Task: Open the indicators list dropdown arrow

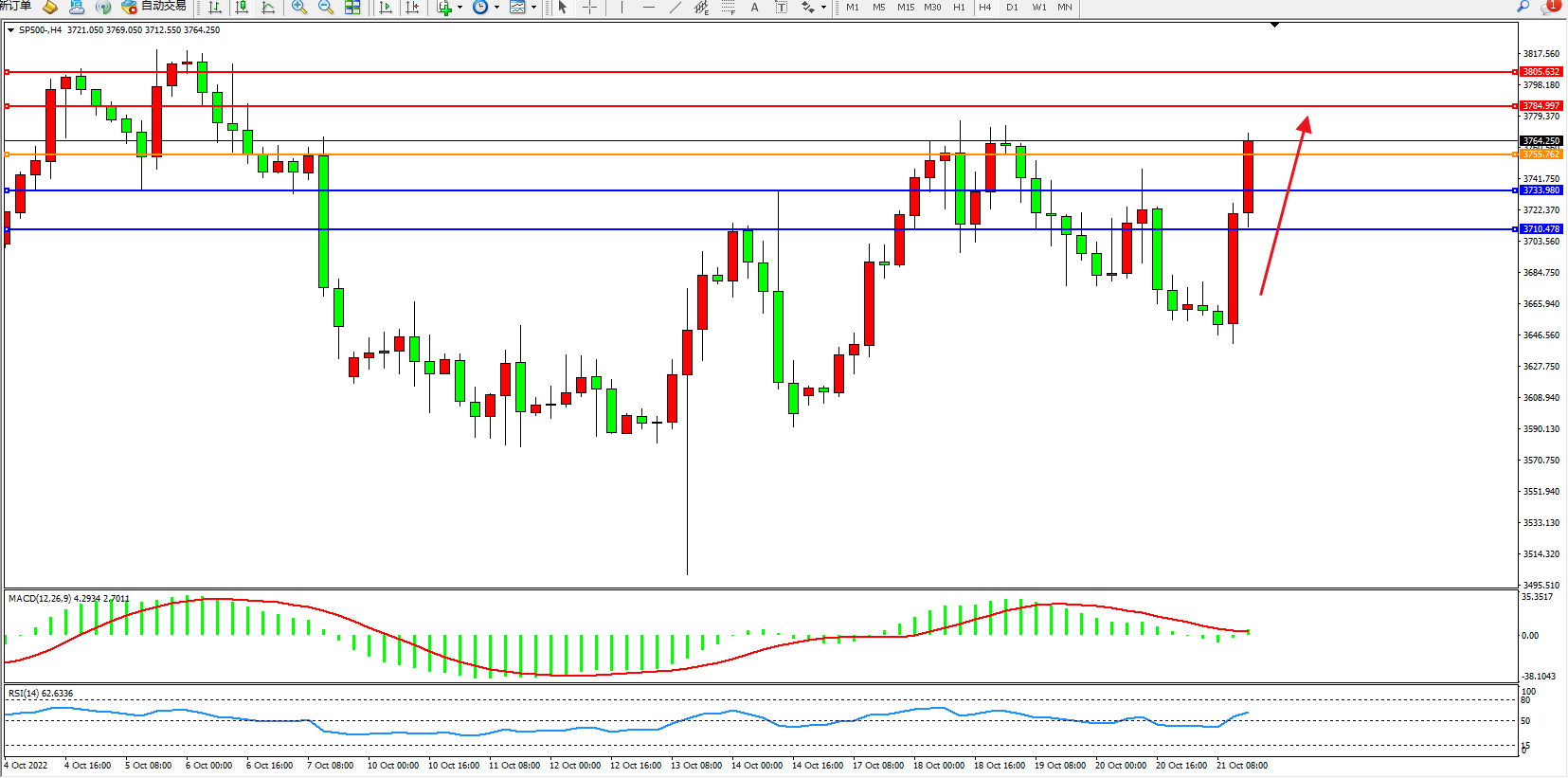Action: [460, 8]
